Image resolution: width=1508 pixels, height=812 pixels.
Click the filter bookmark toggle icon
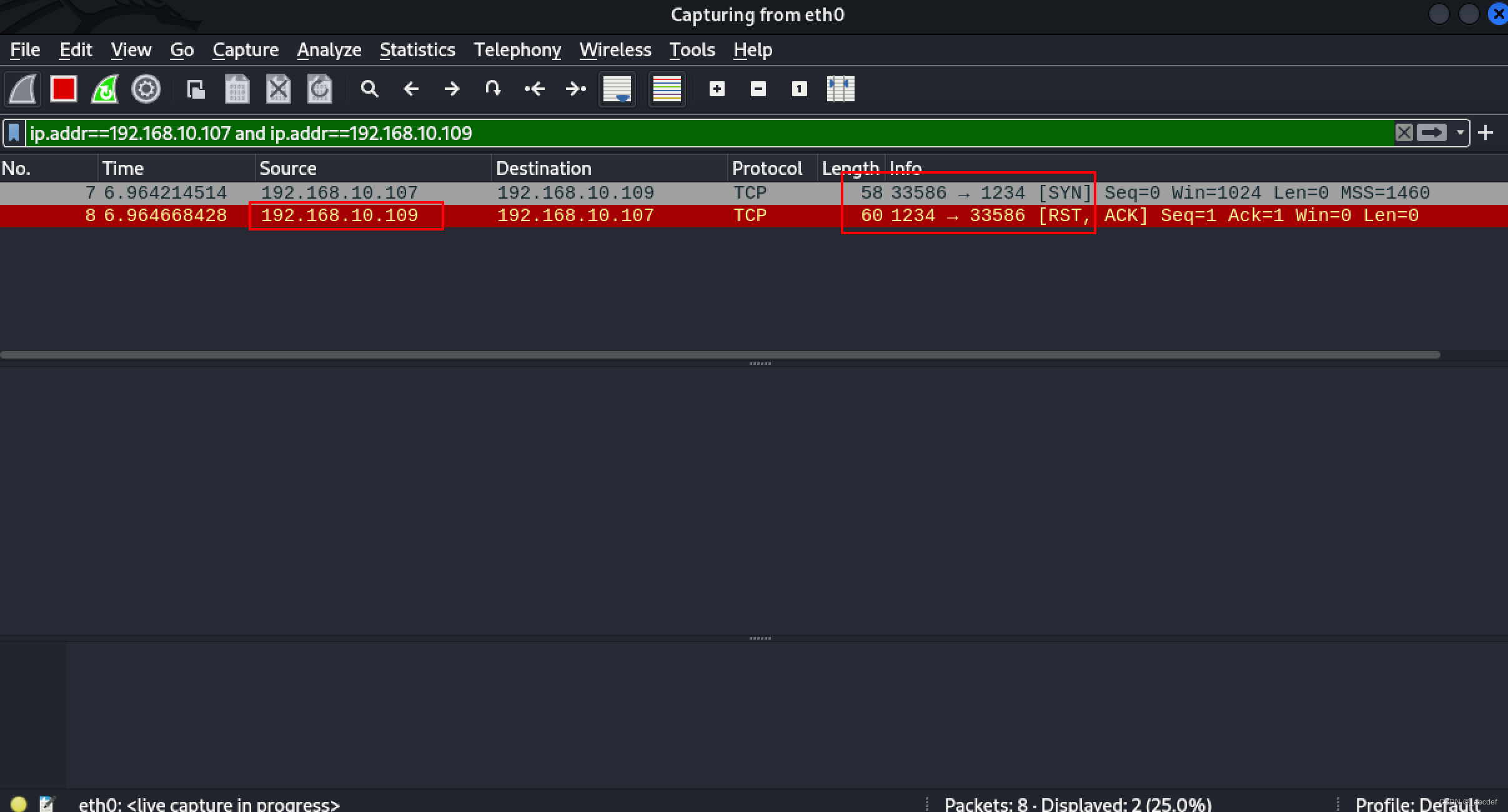14,133
